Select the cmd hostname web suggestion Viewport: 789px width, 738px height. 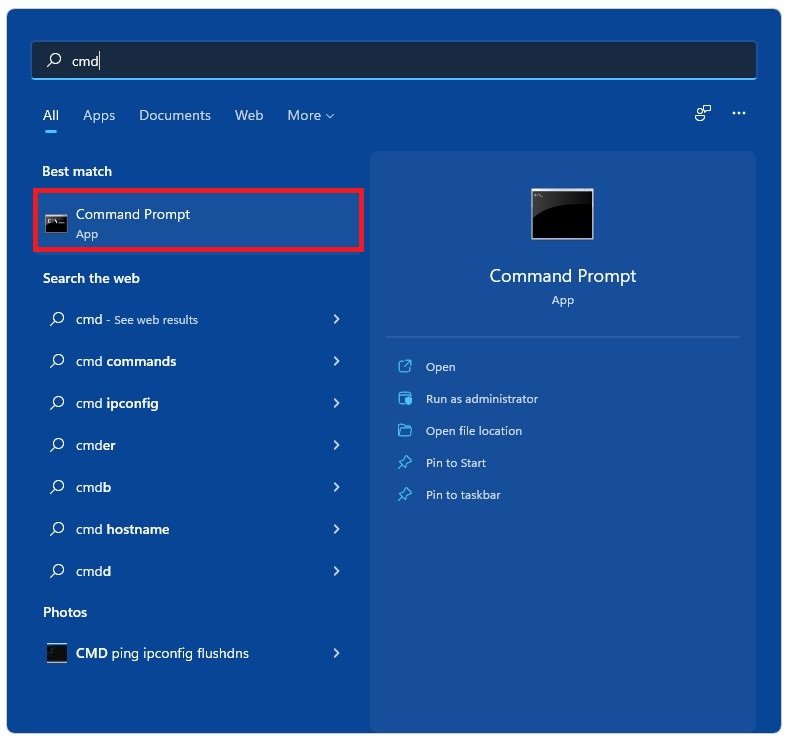(x=122, y=529)
